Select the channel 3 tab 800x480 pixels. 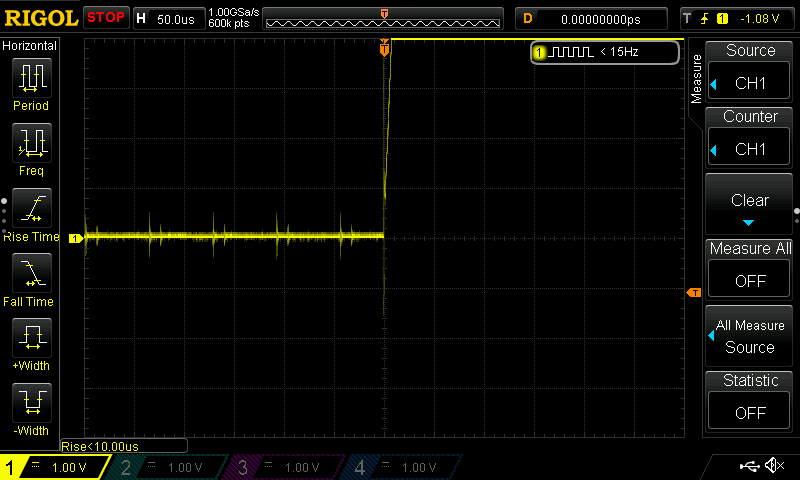point(286,467)
